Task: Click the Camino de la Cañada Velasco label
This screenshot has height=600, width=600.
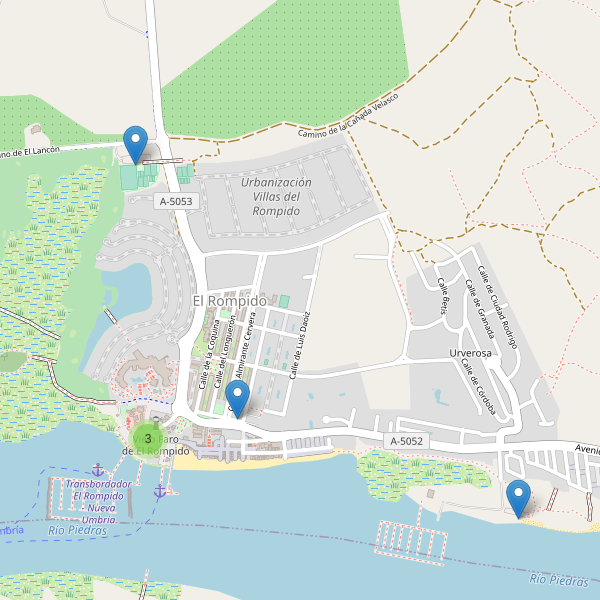Action: tap(348, 116)
